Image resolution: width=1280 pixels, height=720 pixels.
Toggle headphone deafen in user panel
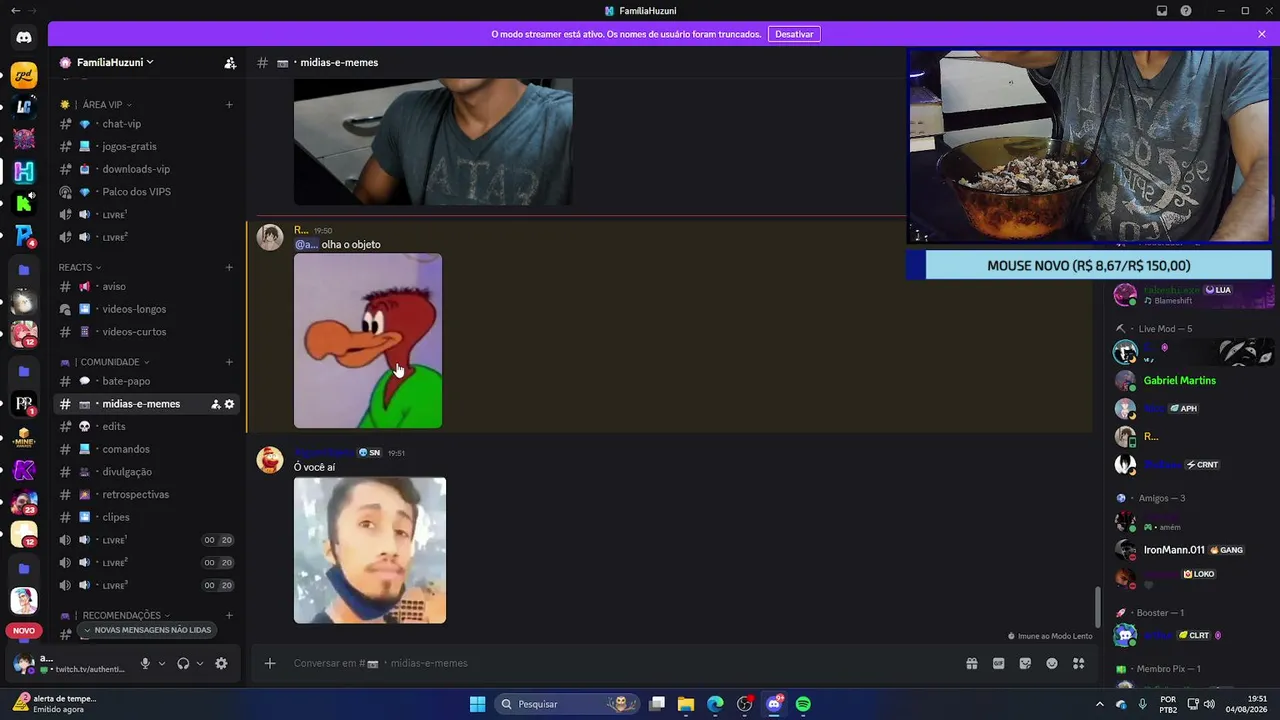[x=183, y=663]
